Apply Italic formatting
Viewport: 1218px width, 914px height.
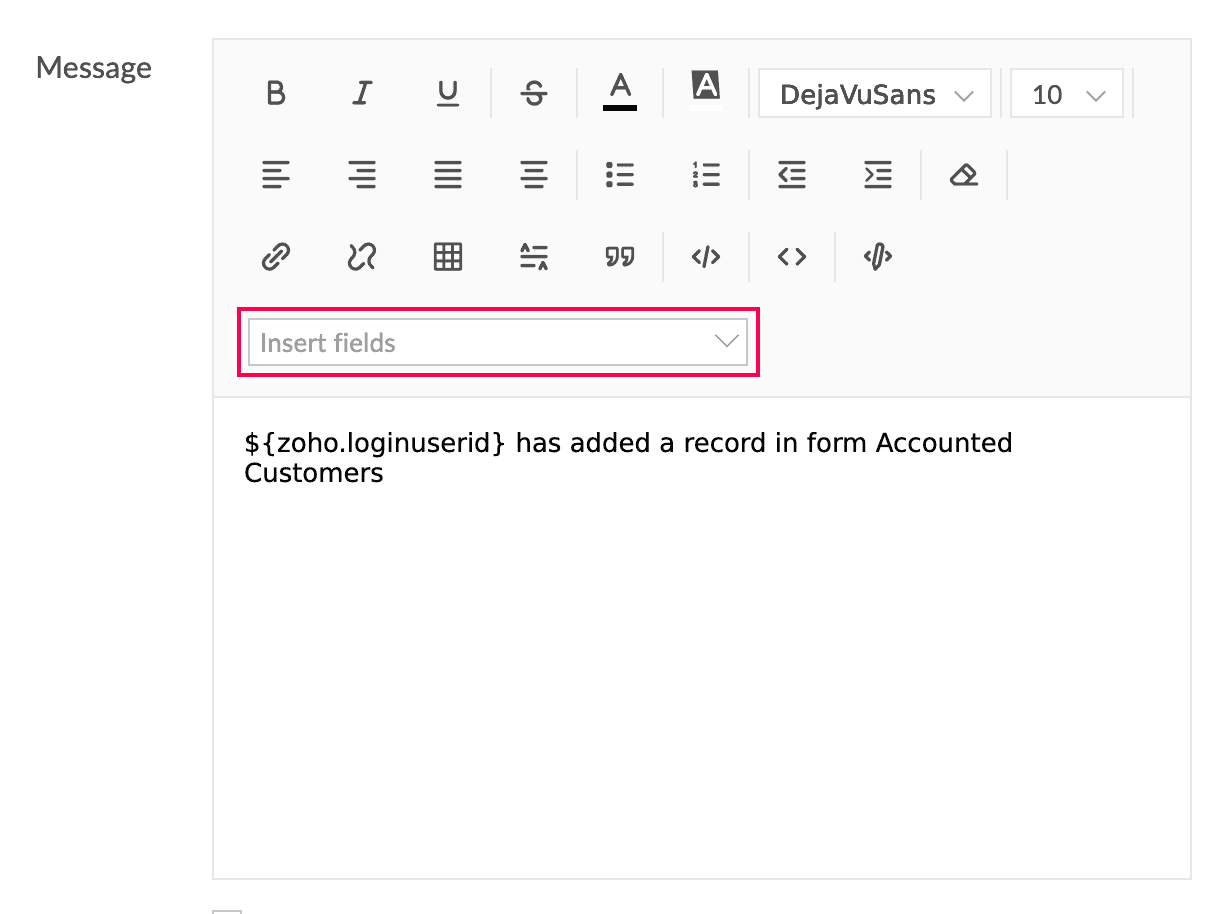362,94
